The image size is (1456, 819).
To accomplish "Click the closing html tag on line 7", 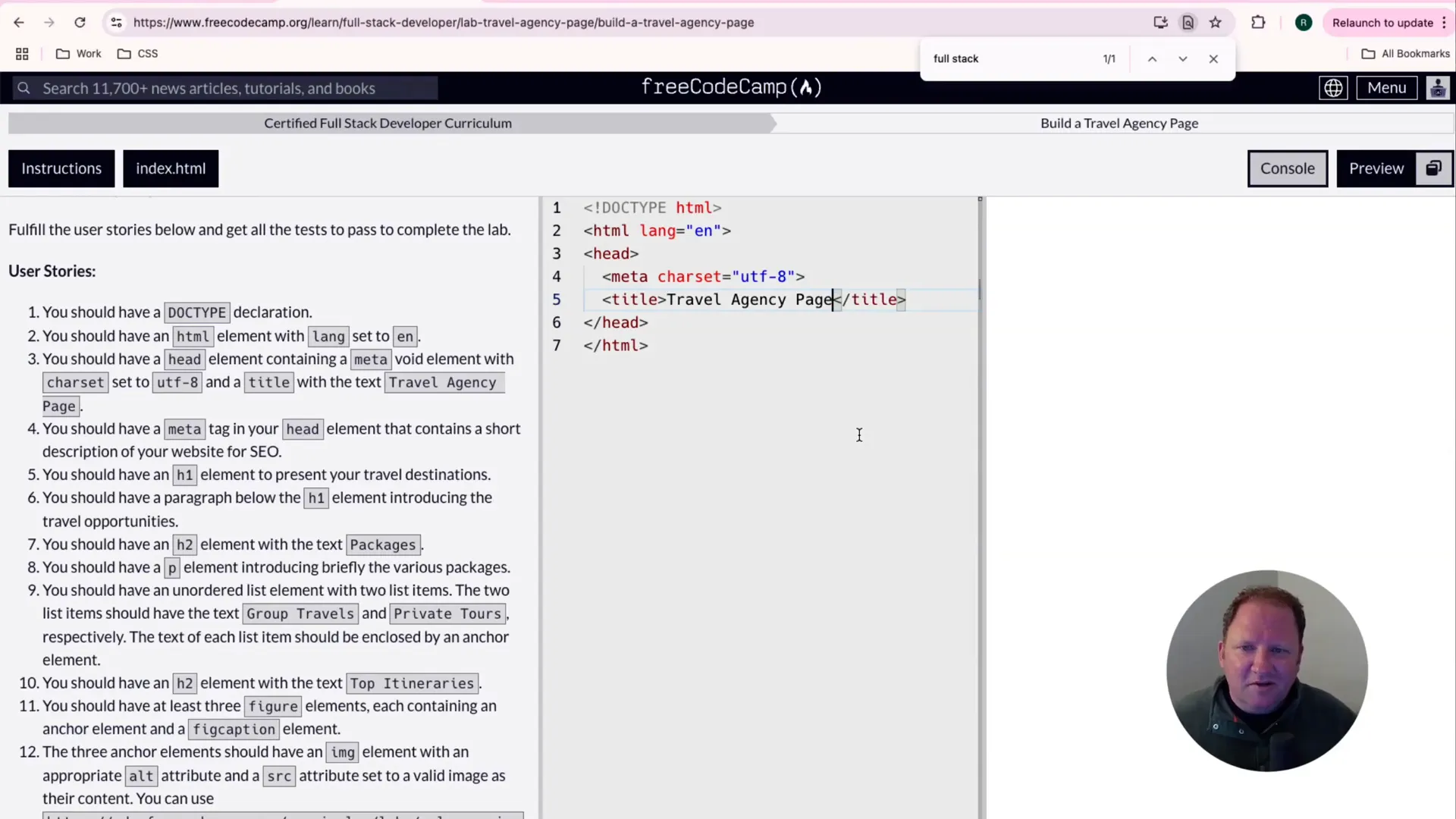I will click(616, 346).
